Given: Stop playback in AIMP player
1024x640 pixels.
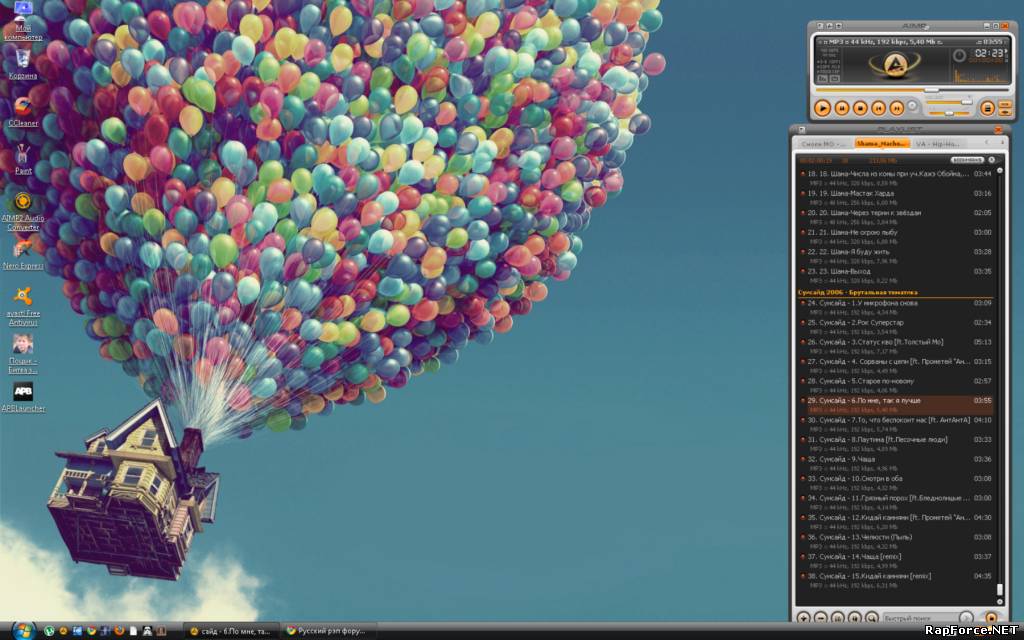Looking at the screenshot, I should tap(860, 108).
